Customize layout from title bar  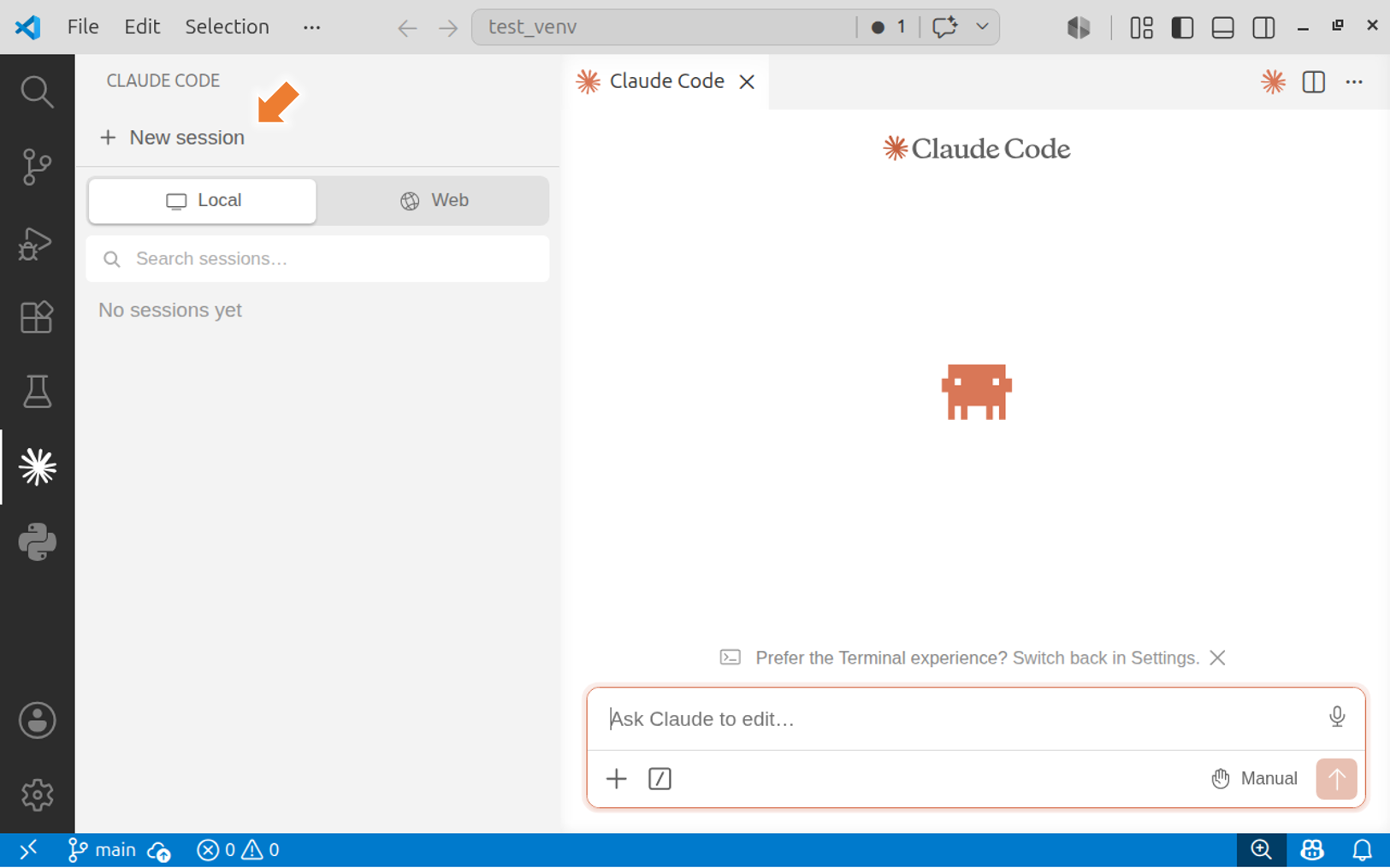(1141, 27)
